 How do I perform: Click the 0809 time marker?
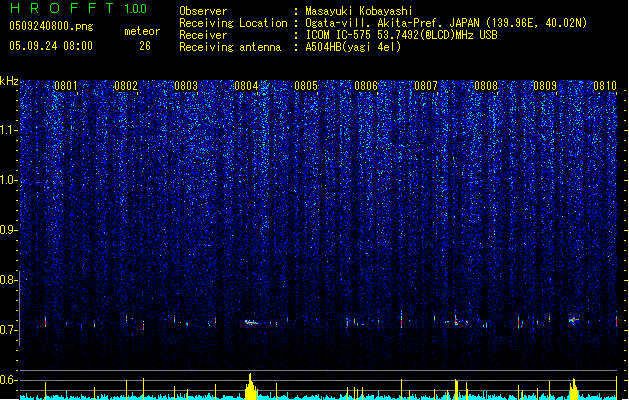[545, 86]
